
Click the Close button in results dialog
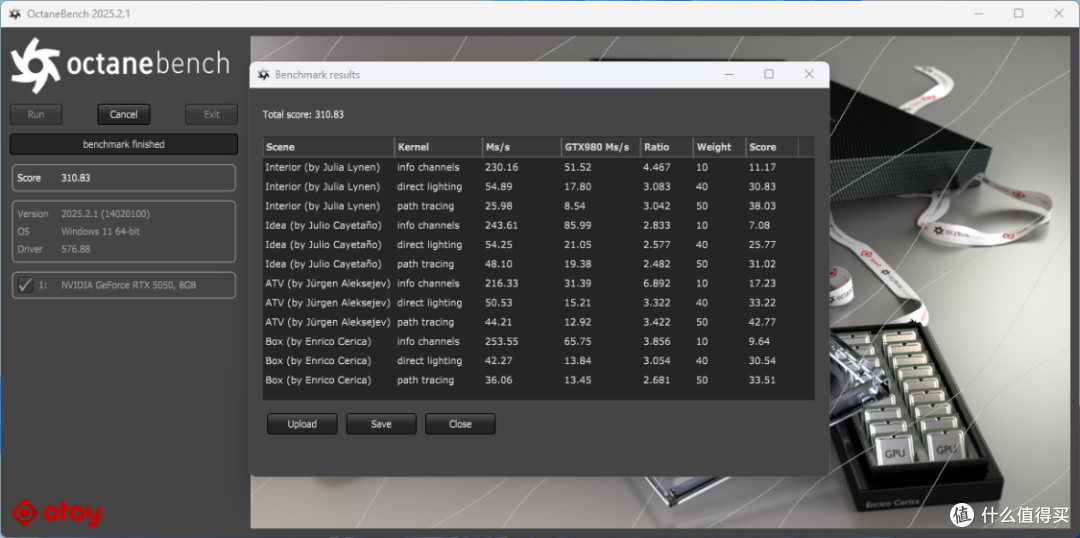(x=460, y=424)
